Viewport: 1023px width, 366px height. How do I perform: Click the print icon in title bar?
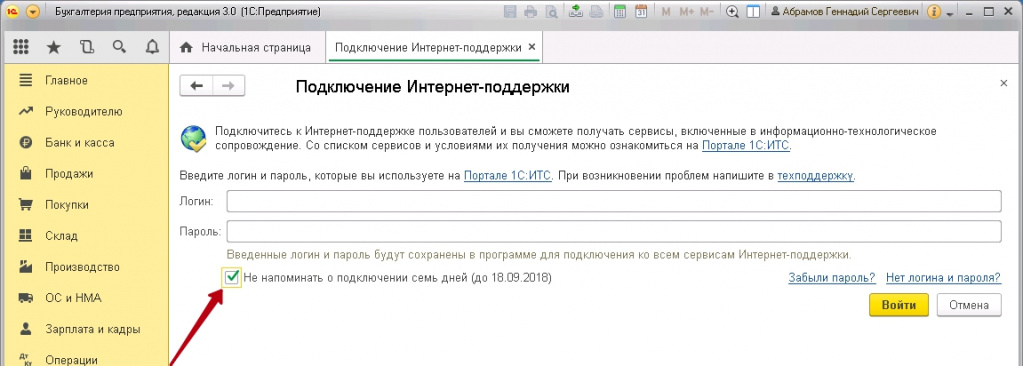(x=531, y=12)
